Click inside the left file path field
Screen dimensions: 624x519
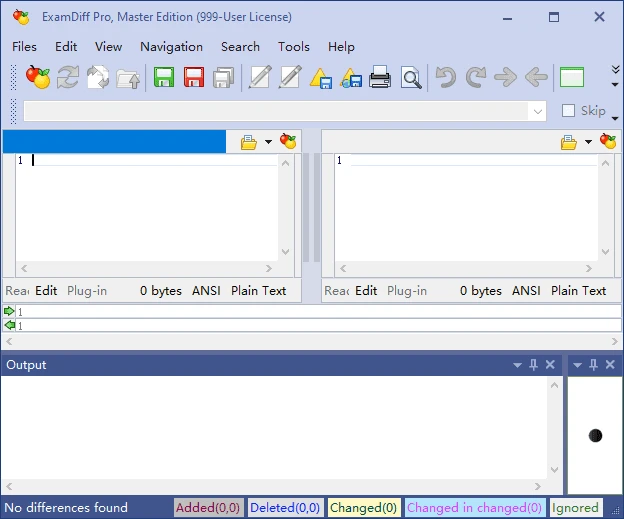point(115,142)
